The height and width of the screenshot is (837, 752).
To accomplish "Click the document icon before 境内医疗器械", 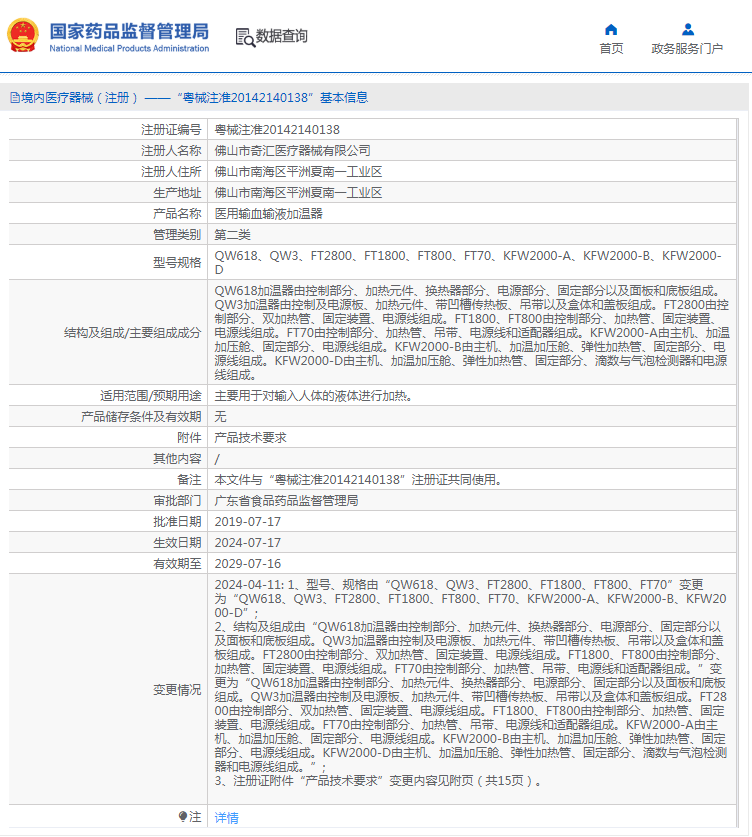I will pyautogui.click(x=15, y=98).
